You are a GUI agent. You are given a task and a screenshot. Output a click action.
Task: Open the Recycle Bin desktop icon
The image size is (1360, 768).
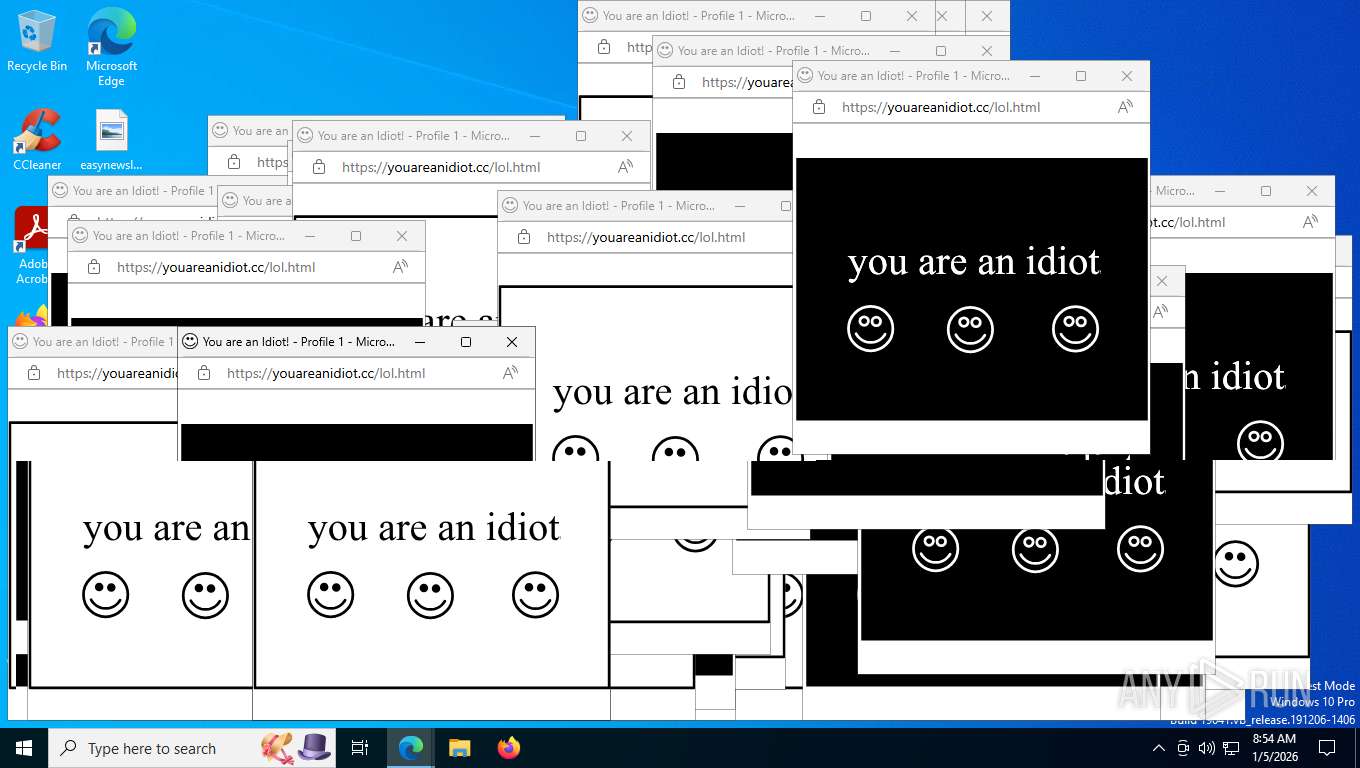point(37,42)
